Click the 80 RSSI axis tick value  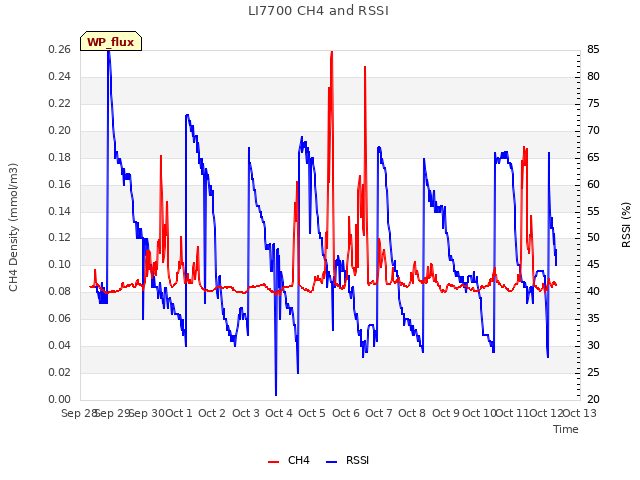[x=593, y=76]
